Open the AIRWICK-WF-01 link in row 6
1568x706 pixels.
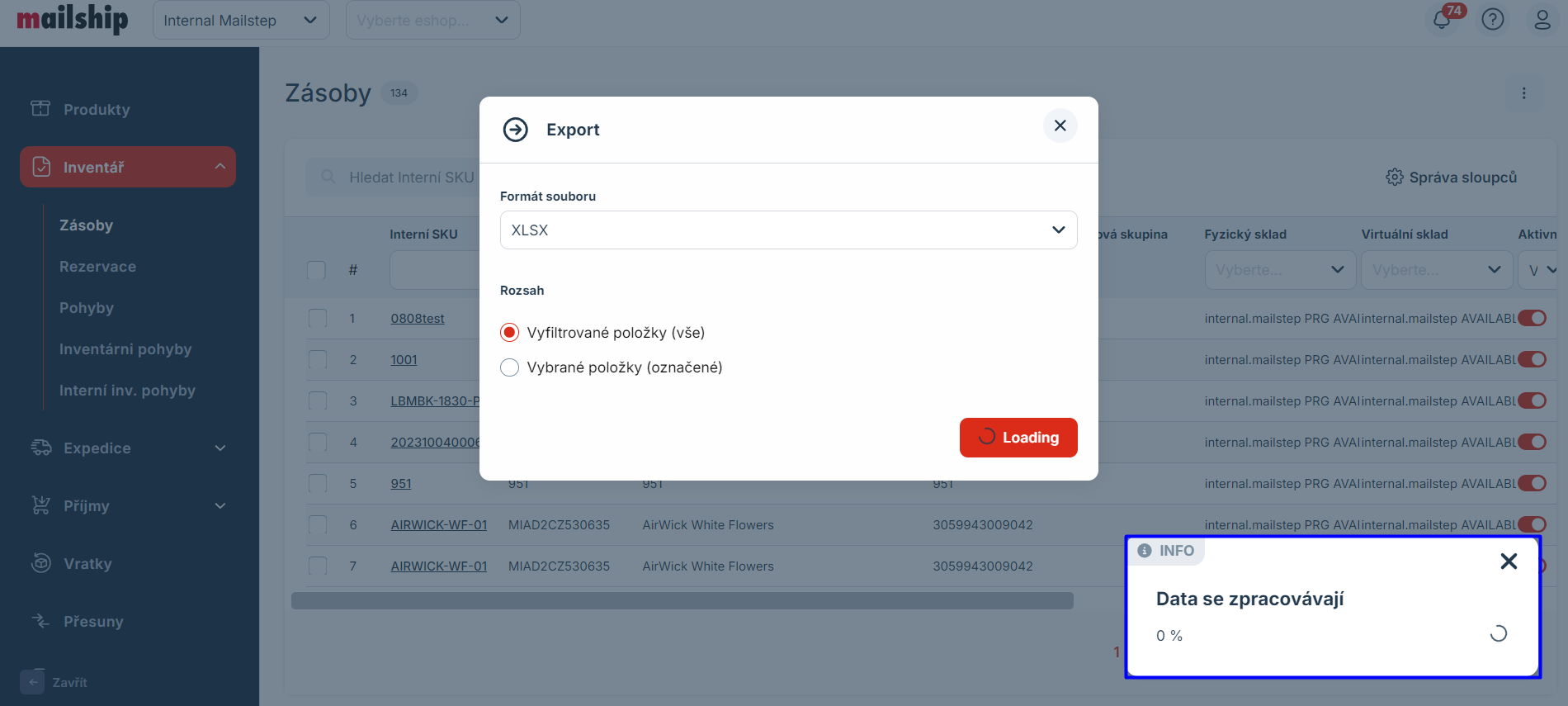(x=438, y=525)
